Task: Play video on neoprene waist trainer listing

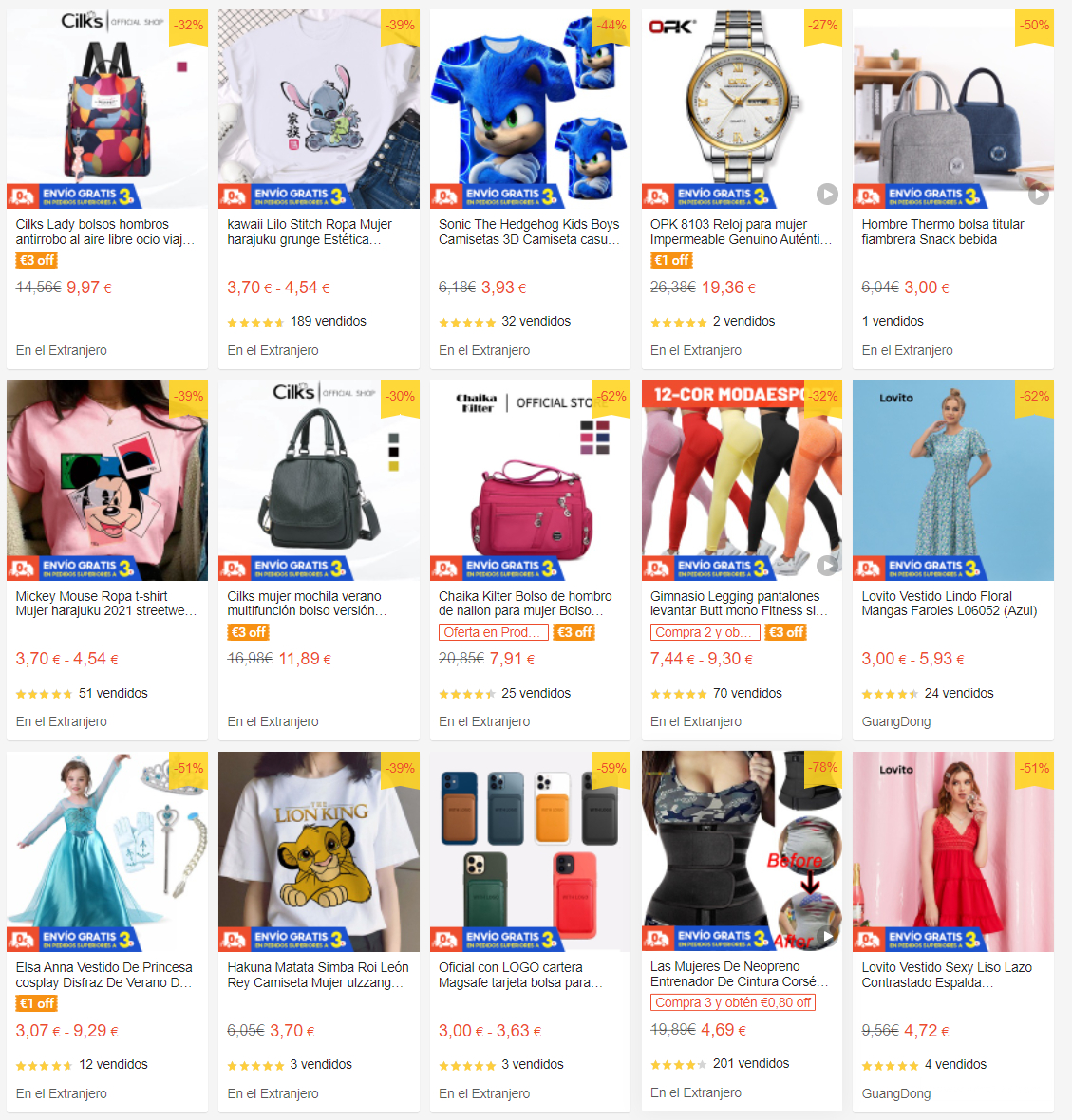Action: click(x=827, y=936)
